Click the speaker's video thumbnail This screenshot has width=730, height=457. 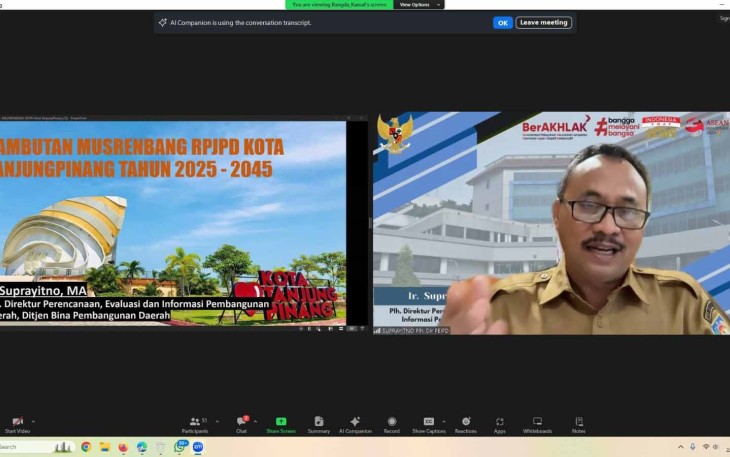point(551,223)
